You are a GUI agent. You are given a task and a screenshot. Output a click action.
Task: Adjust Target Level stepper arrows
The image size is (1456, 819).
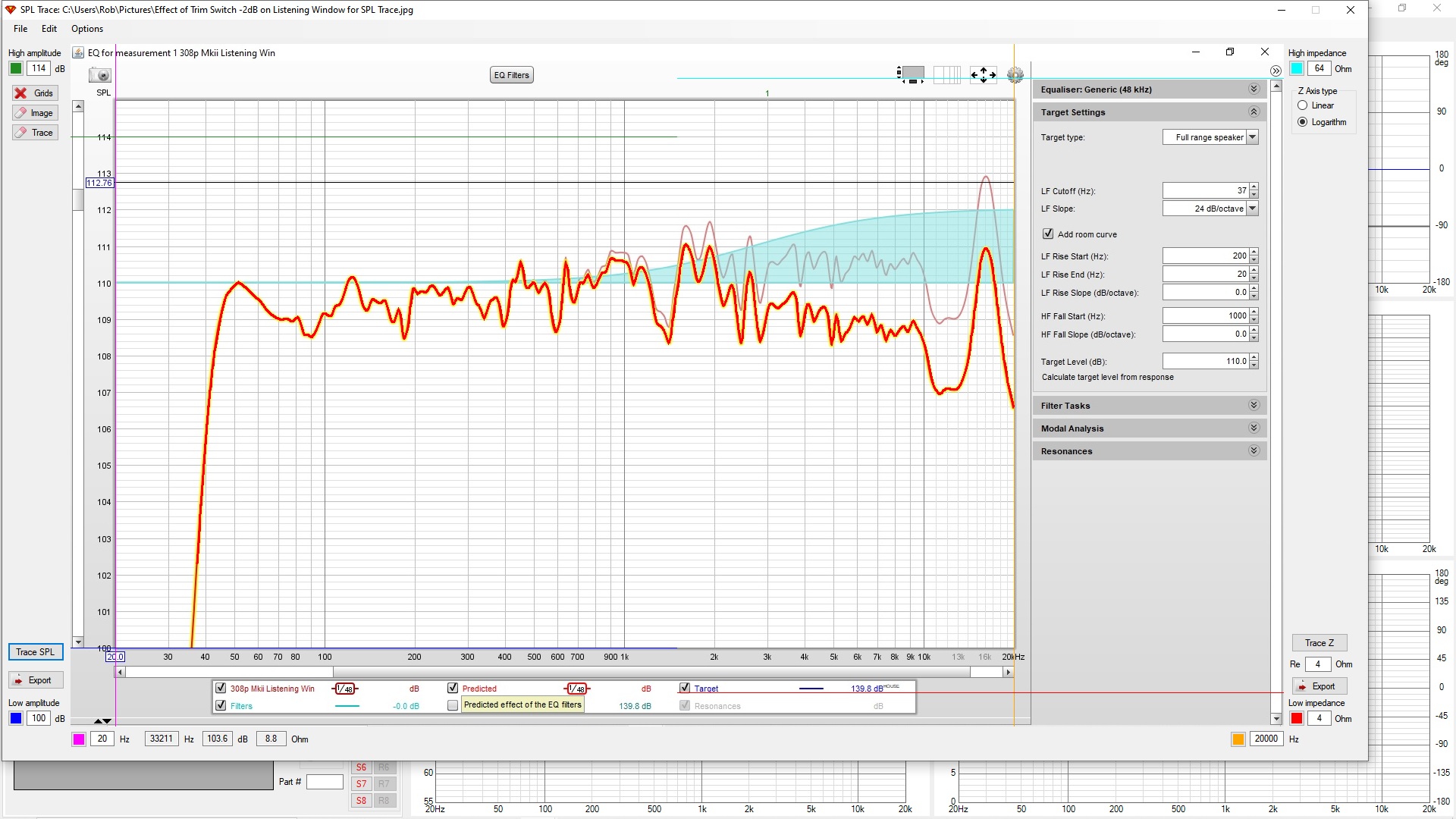1254,361
